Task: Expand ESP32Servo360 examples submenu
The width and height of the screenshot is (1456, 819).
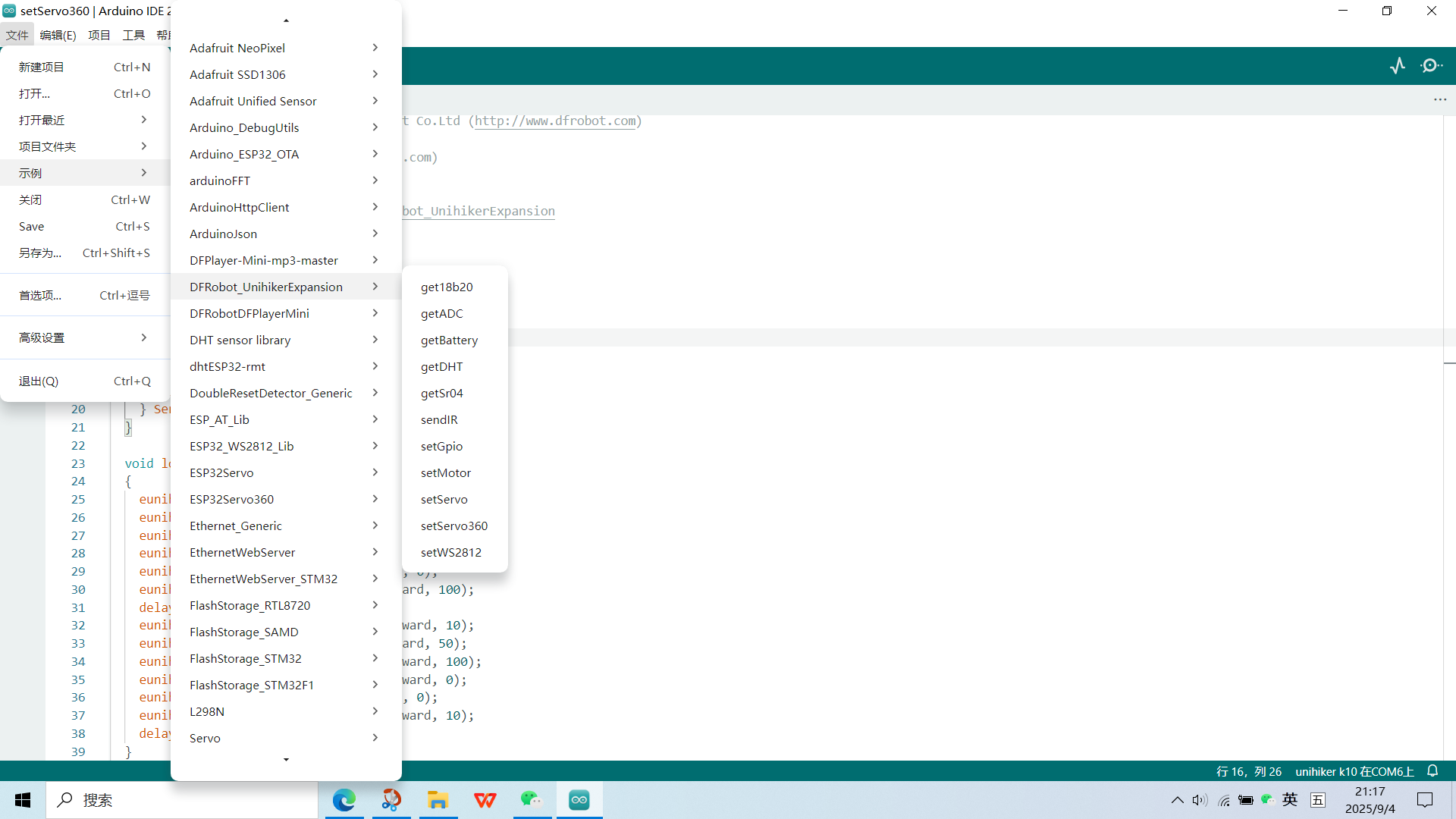Action: pyautogui.click(x=286, y=499)
